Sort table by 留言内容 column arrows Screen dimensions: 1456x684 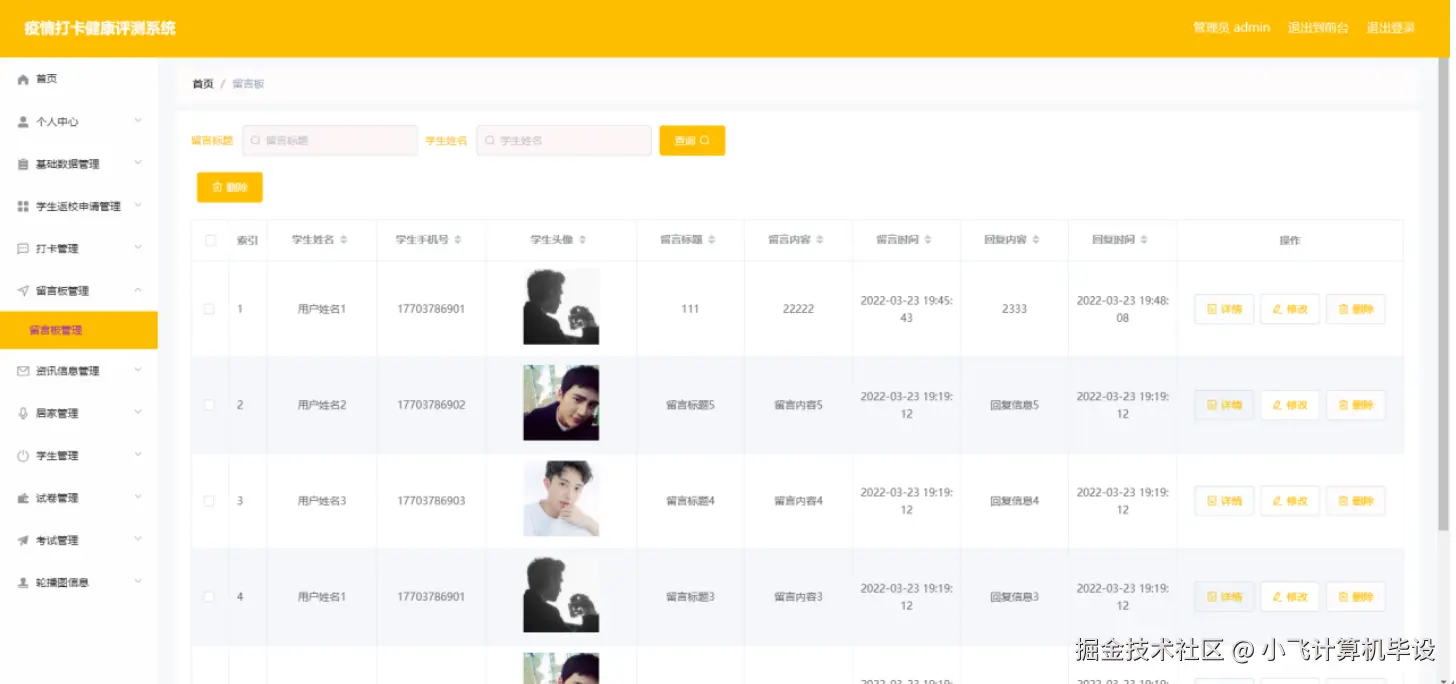(820, 240)
